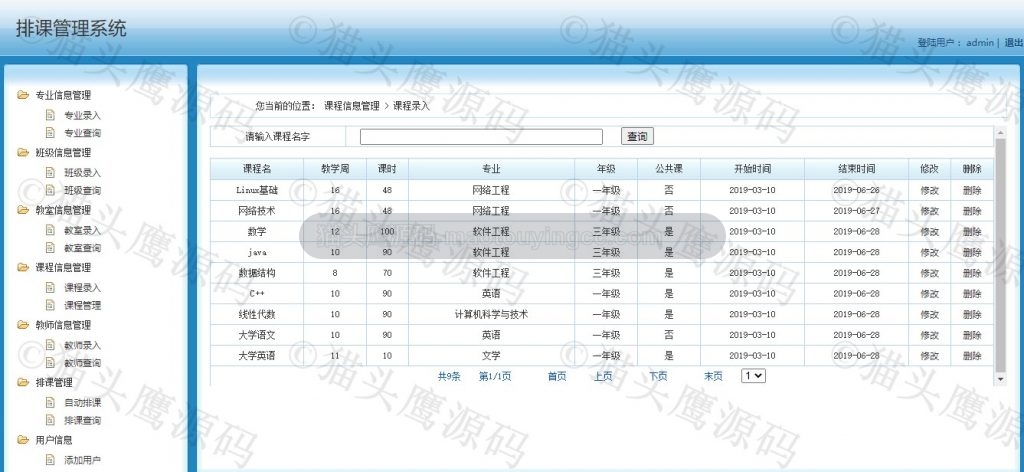Click folder icon beside 教师信息管理
This screenshot has height=472, width=1024.
(23, 324)
